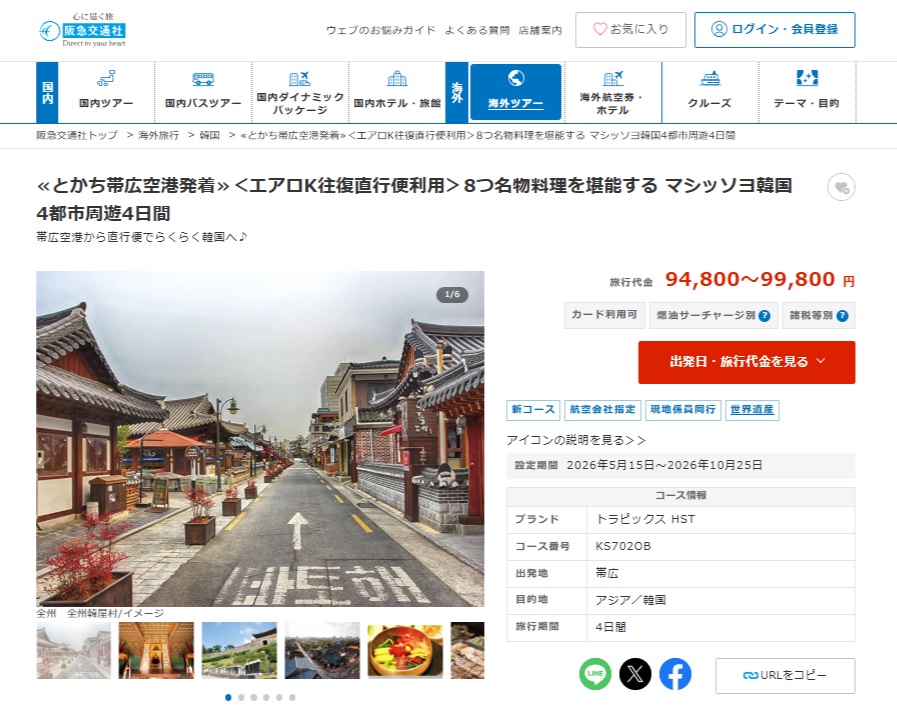Select the second carousel pagination dot

click(x=240, y=698)
